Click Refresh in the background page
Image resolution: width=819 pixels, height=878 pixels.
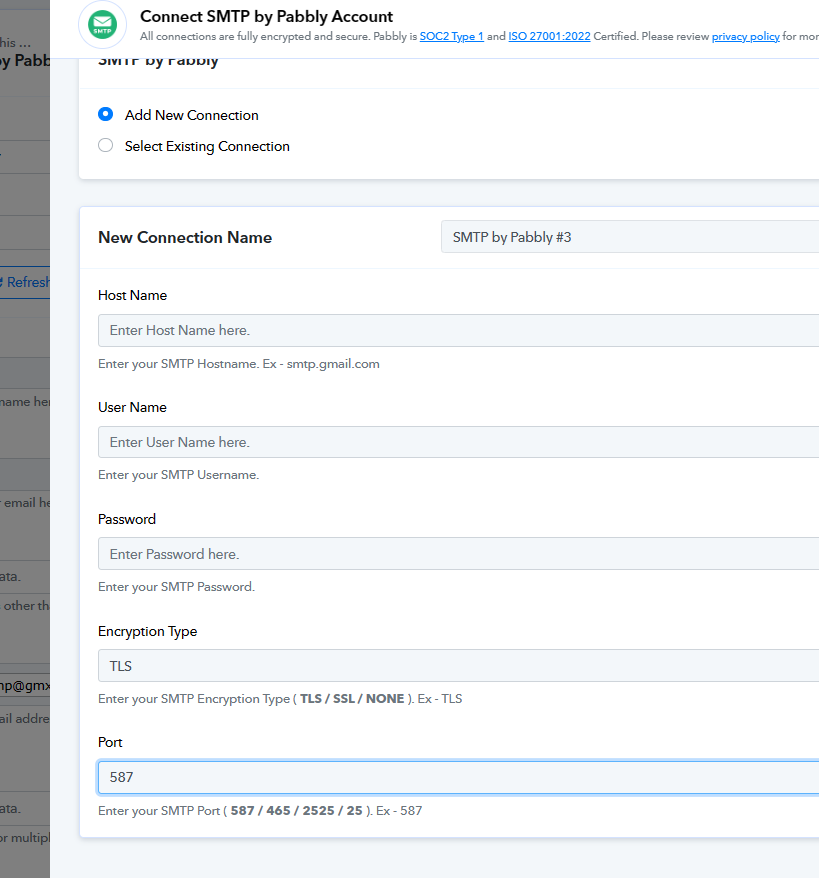tap(25, 282)
